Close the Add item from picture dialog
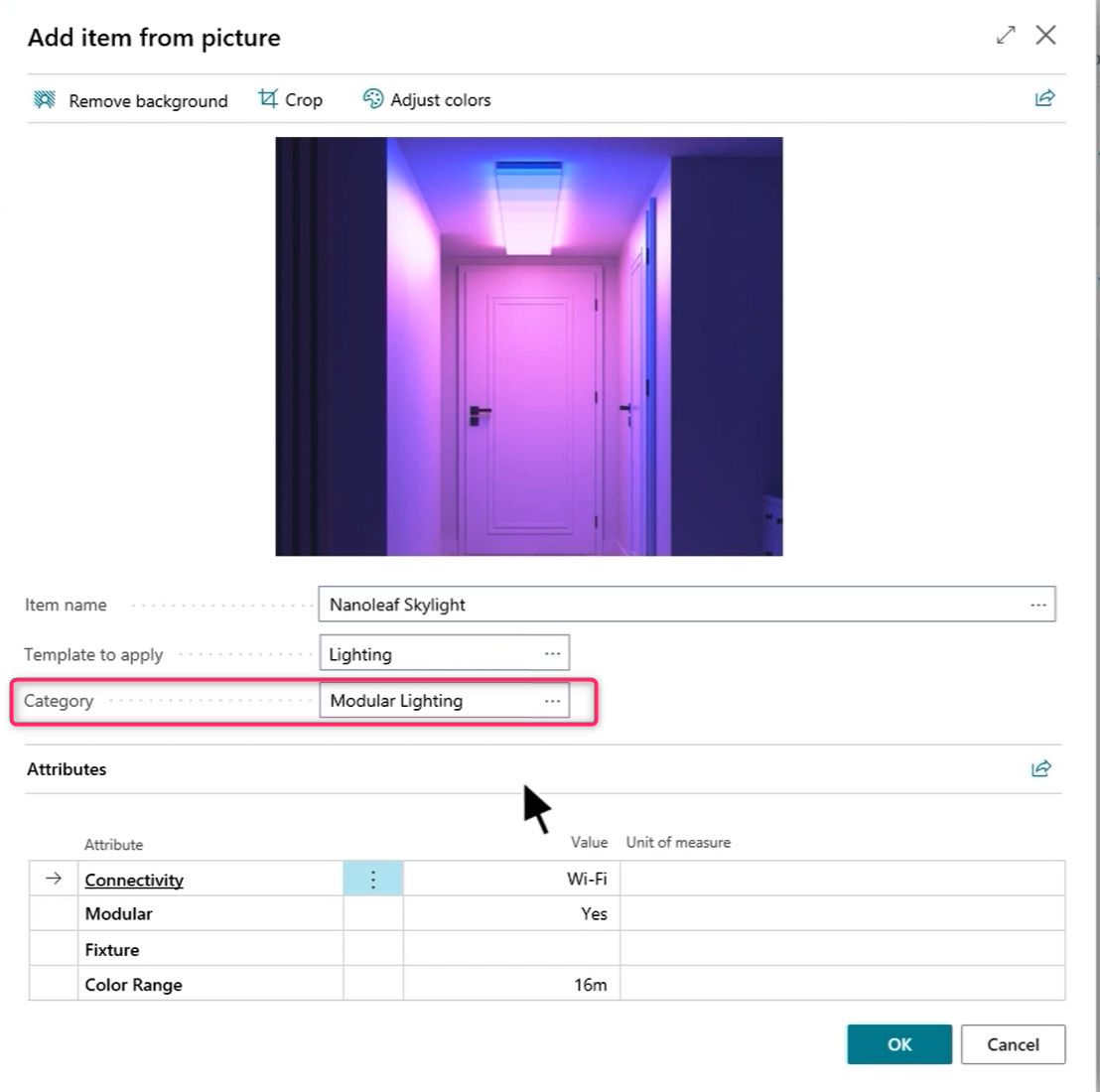Viewport: 1100px width, 1092px height. pyautogui.click(x=1045, y=36)
